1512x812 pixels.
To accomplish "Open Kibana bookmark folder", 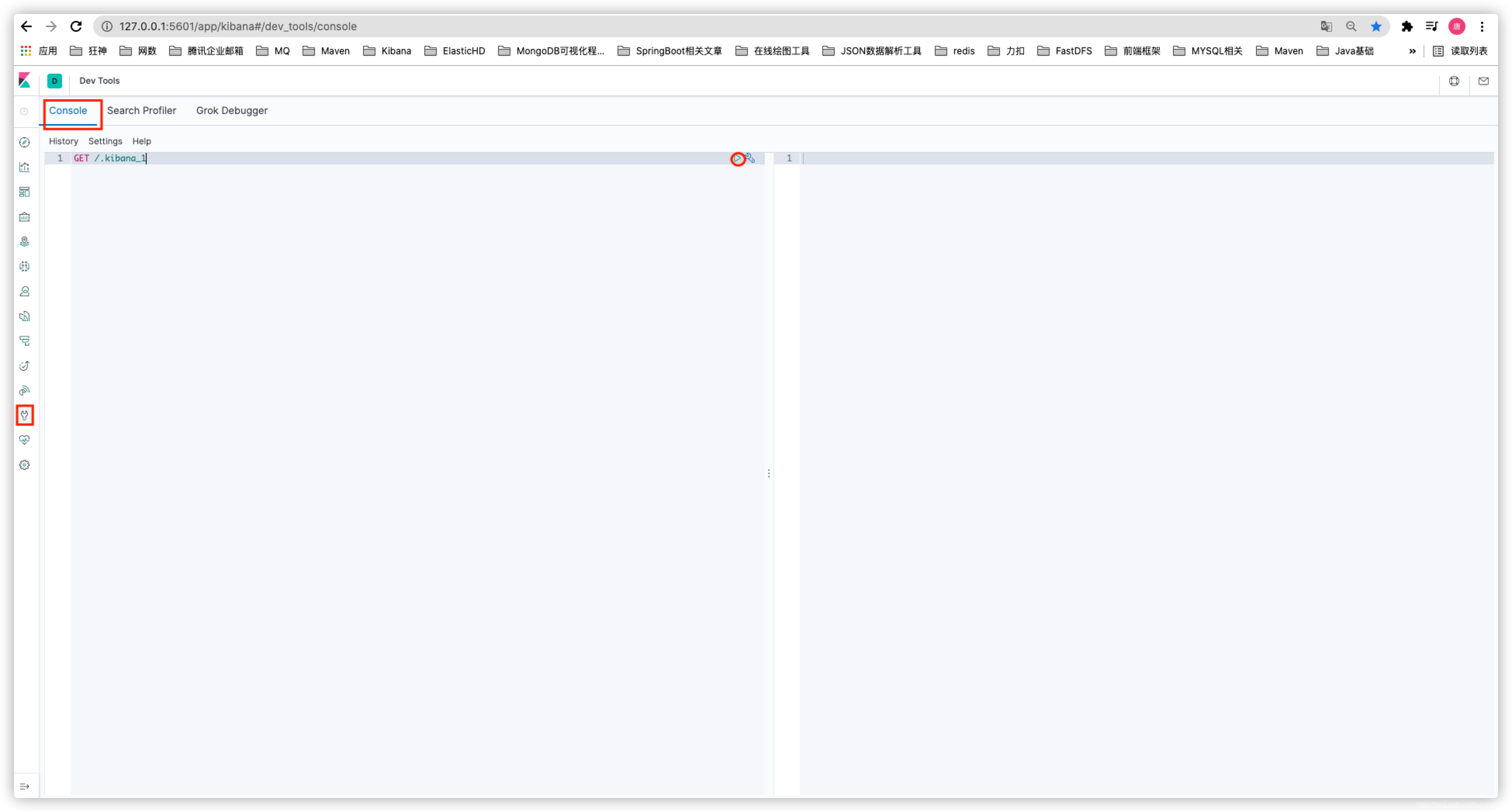I will click(x=388, y=51).
